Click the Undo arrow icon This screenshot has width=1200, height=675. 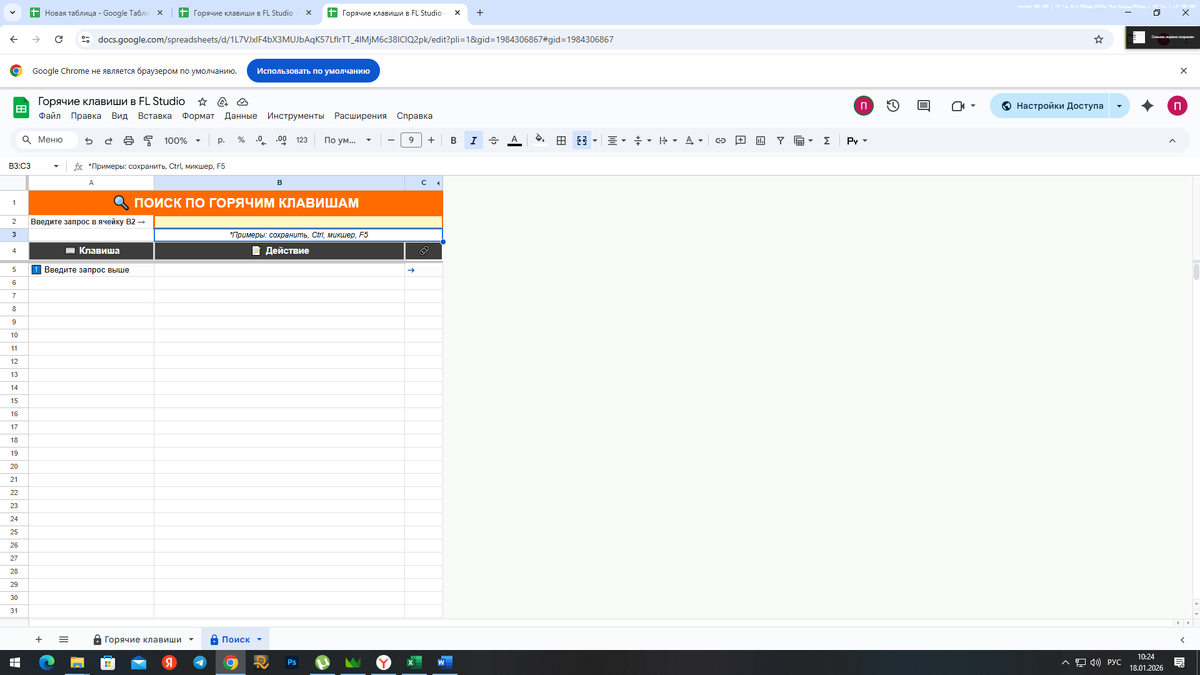89,141
